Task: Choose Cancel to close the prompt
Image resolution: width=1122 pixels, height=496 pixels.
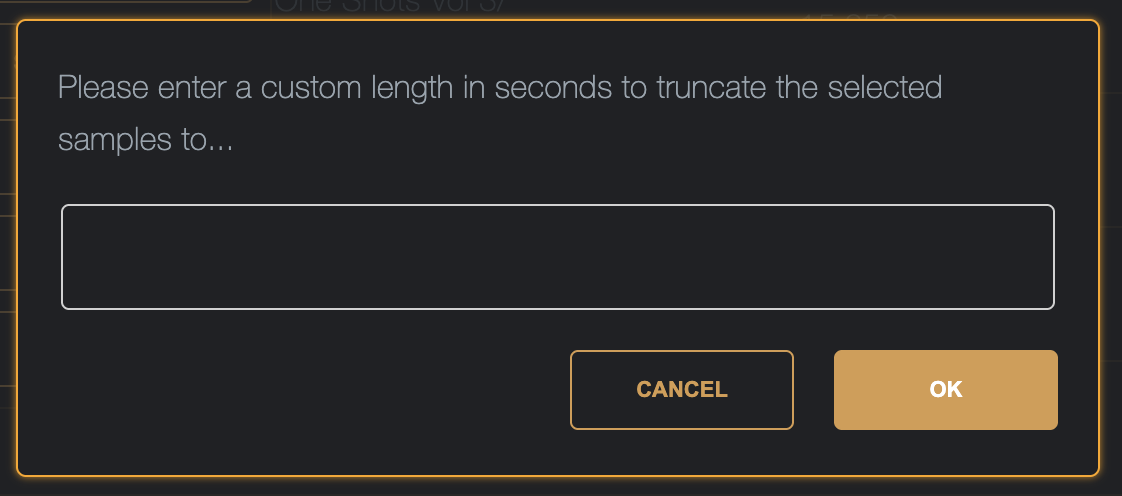Action: pos(681,390)
